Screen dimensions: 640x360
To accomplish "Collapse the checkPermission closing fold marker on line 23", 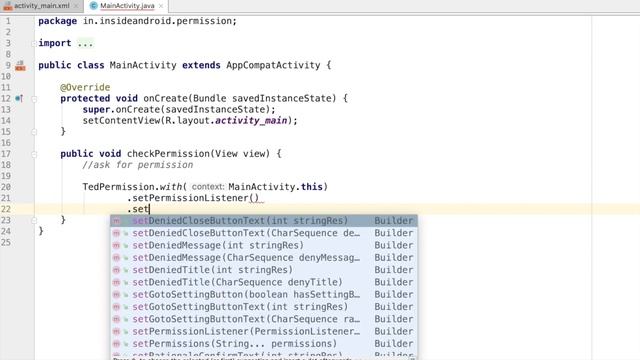I will [34, 220].
